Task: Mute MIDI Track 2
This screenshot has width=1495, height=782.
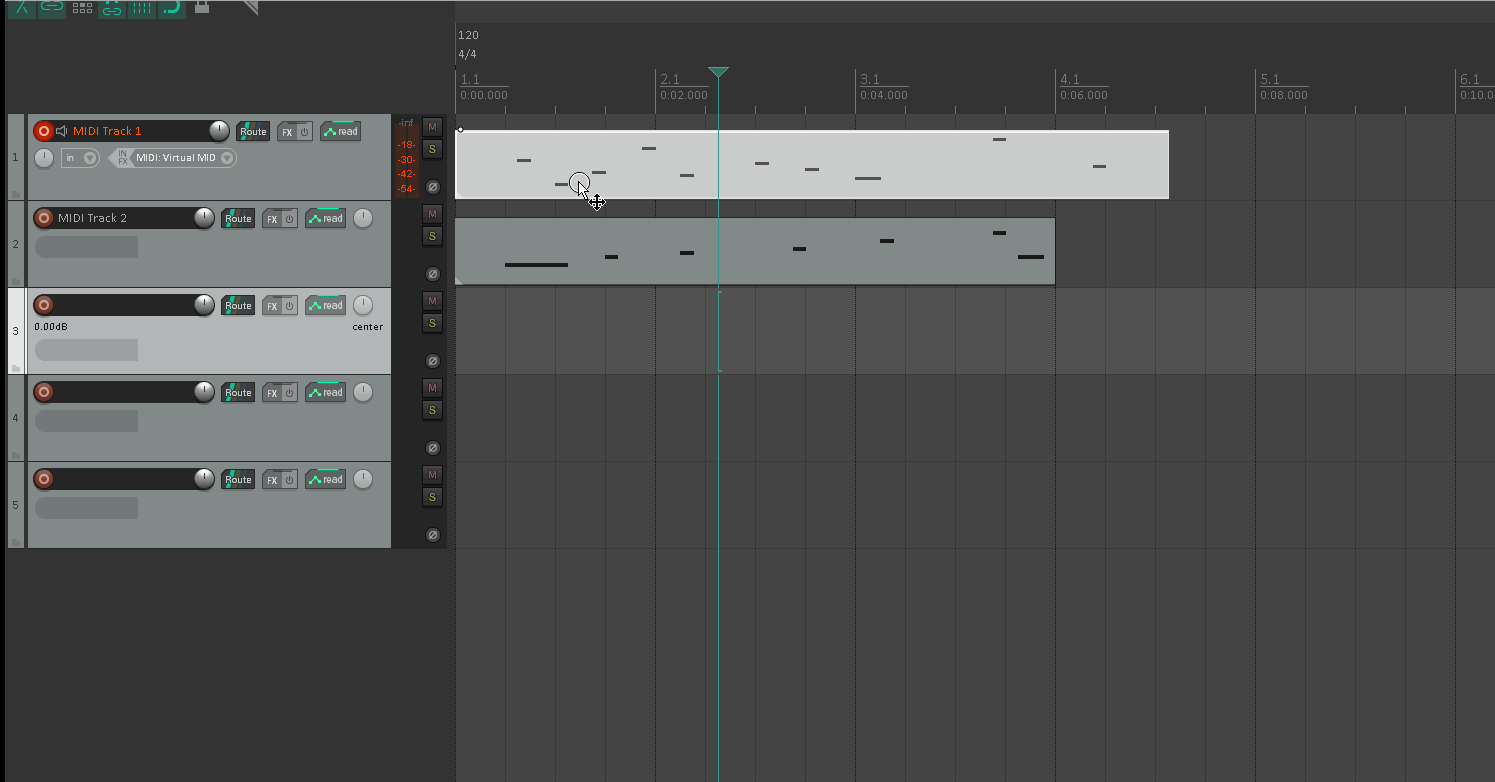Action: 432,213
